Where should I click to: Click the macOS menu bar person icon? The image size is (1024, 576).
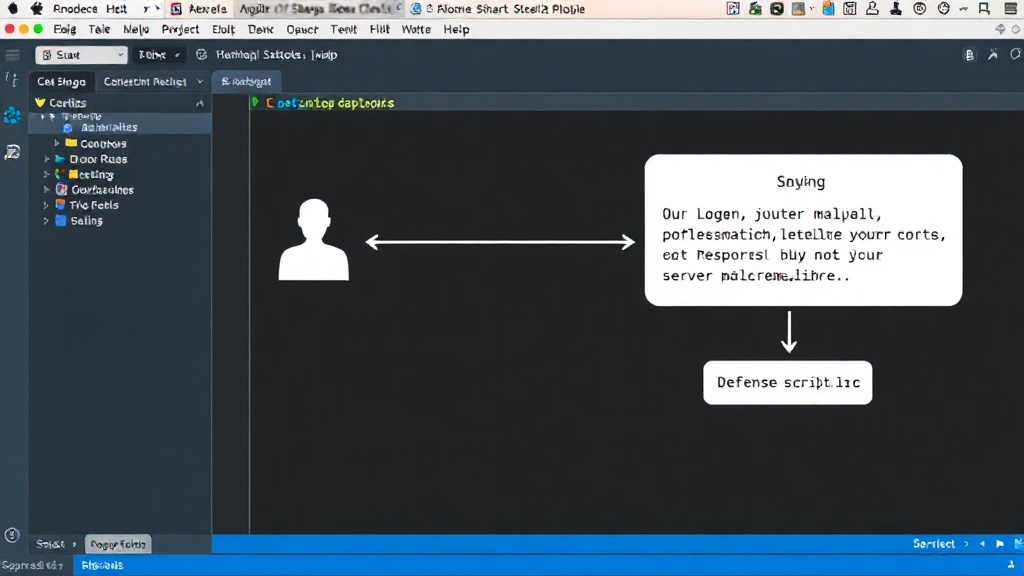(x=872, y=9)
